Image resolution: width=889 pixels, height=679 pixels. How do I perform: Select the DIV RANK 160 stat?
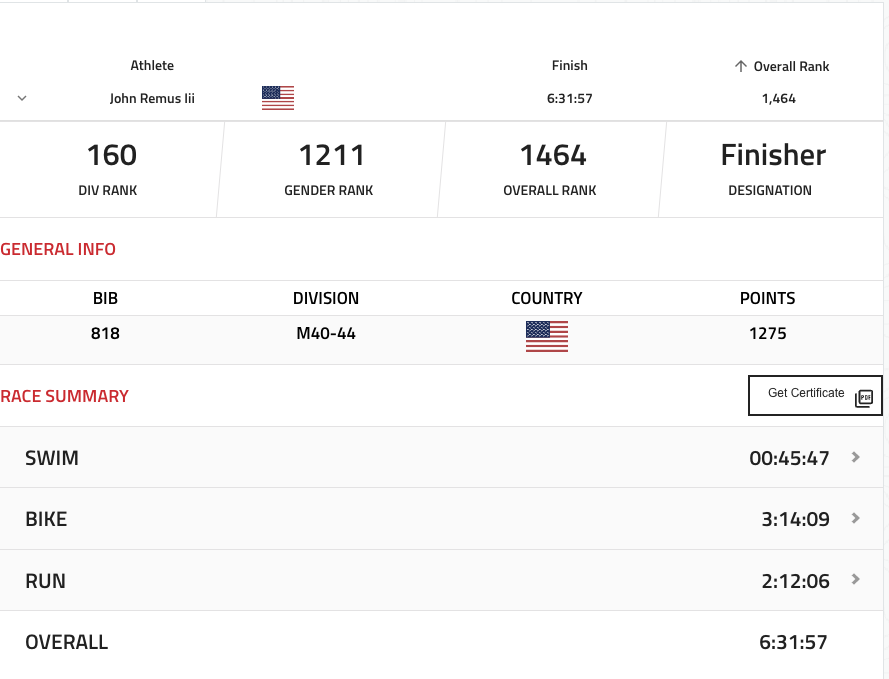pyautogui.click(x=111, y=169)
